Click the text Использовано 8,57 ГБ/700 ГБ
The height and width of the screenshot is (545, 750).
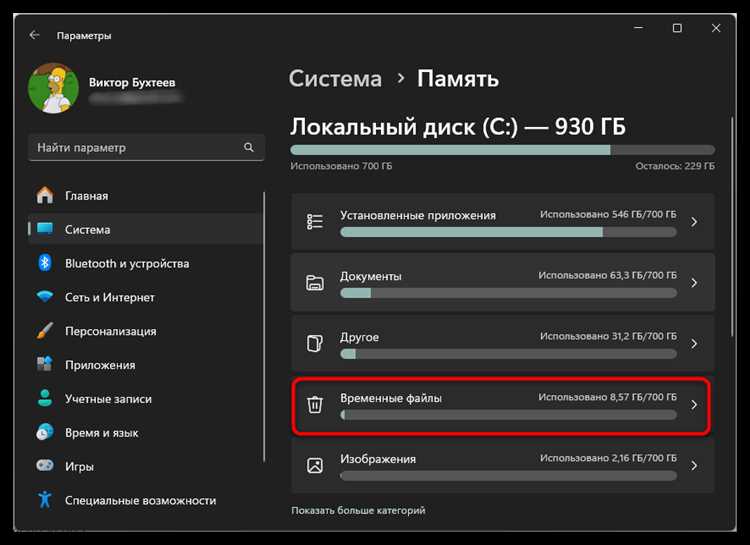[x=607, y=397]
